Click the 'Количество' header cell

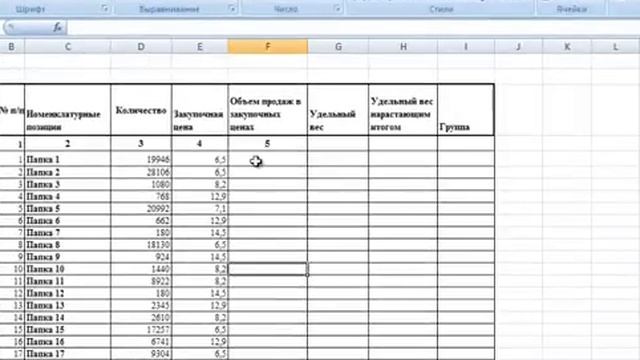coord(141,110)
